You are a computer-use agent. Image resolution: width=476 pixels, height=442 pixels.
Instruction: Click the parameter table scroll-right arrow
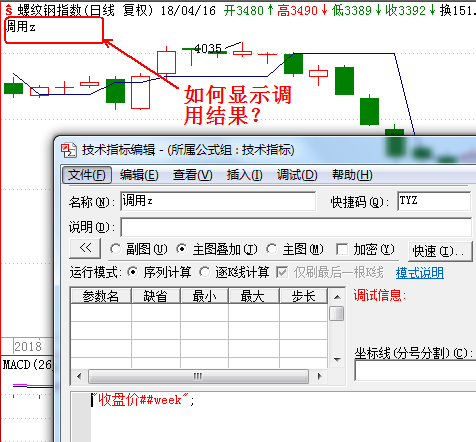[320, 376]
